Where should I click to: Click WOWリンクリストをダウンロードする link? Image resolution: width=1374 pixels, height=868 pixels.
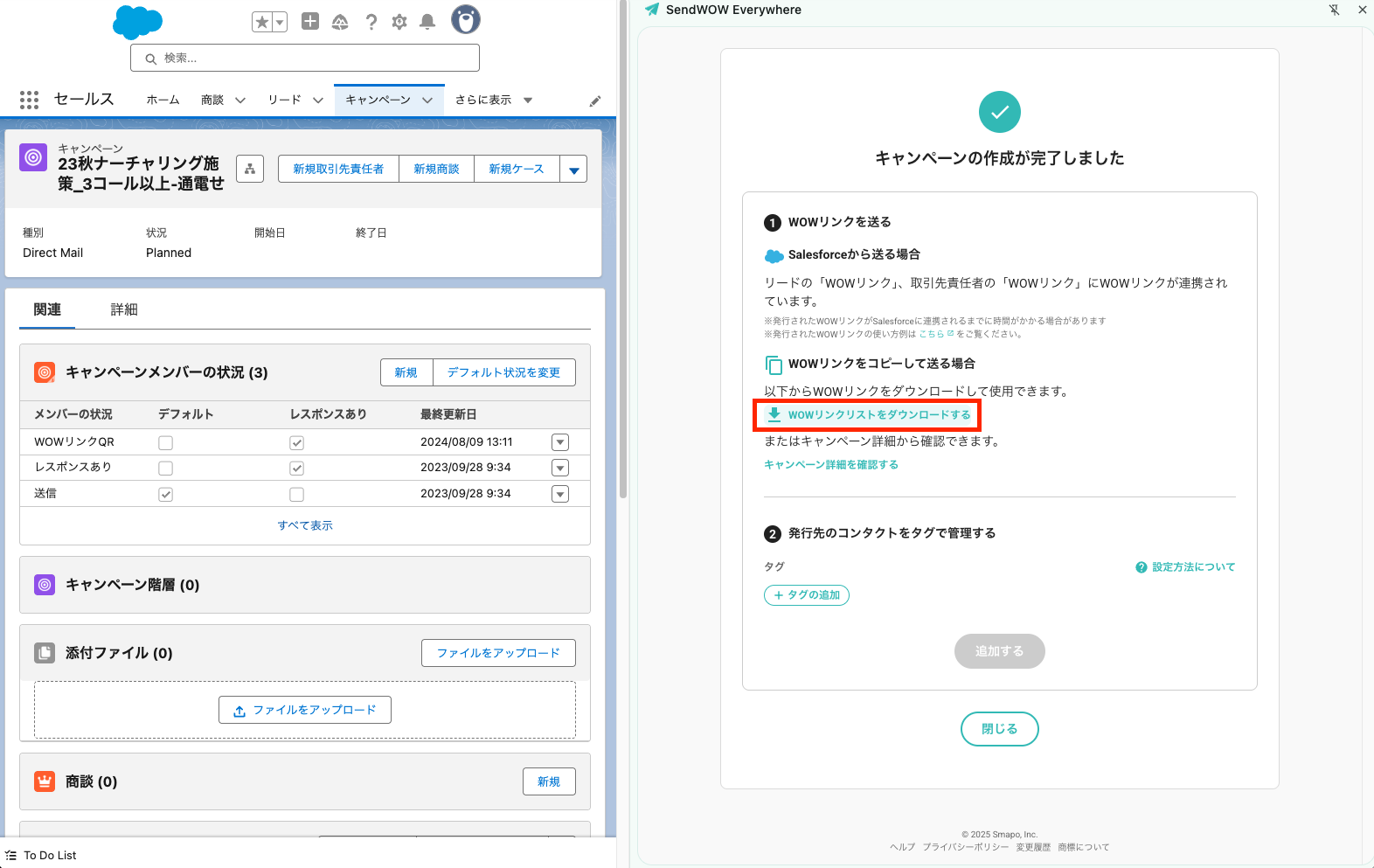click(869, 414)
